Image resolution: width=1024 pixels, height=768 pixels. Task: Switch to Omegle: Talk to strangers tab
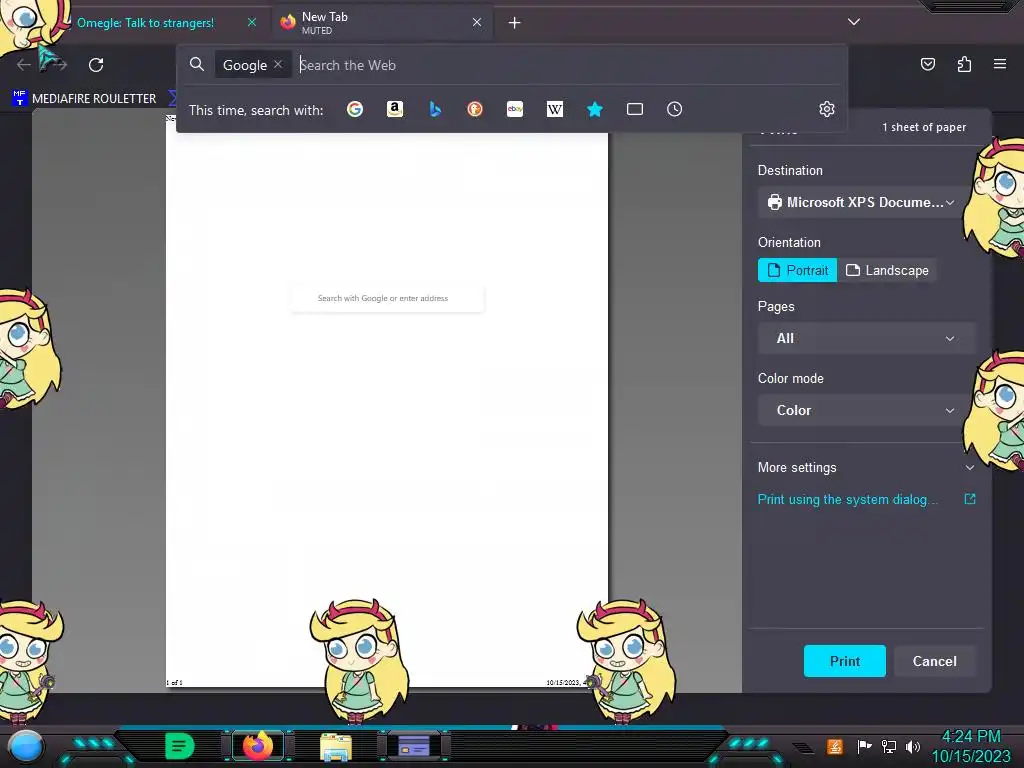(x=145, y=23)
